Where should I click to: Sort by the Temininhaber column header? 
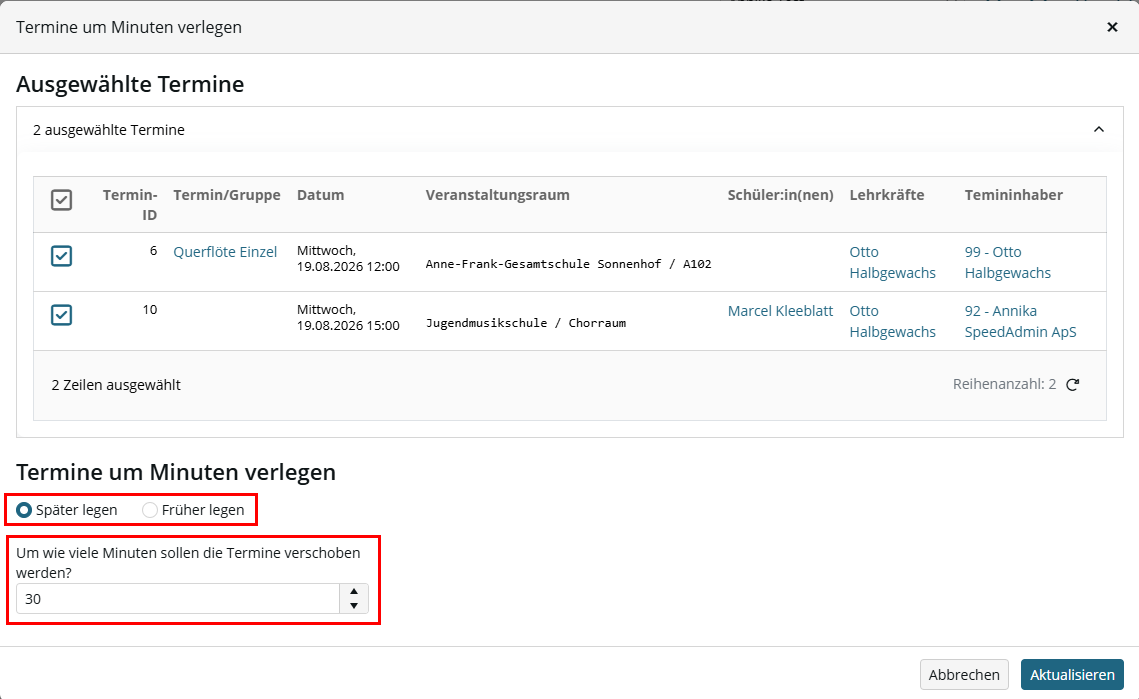click(x=1013, y=195)
